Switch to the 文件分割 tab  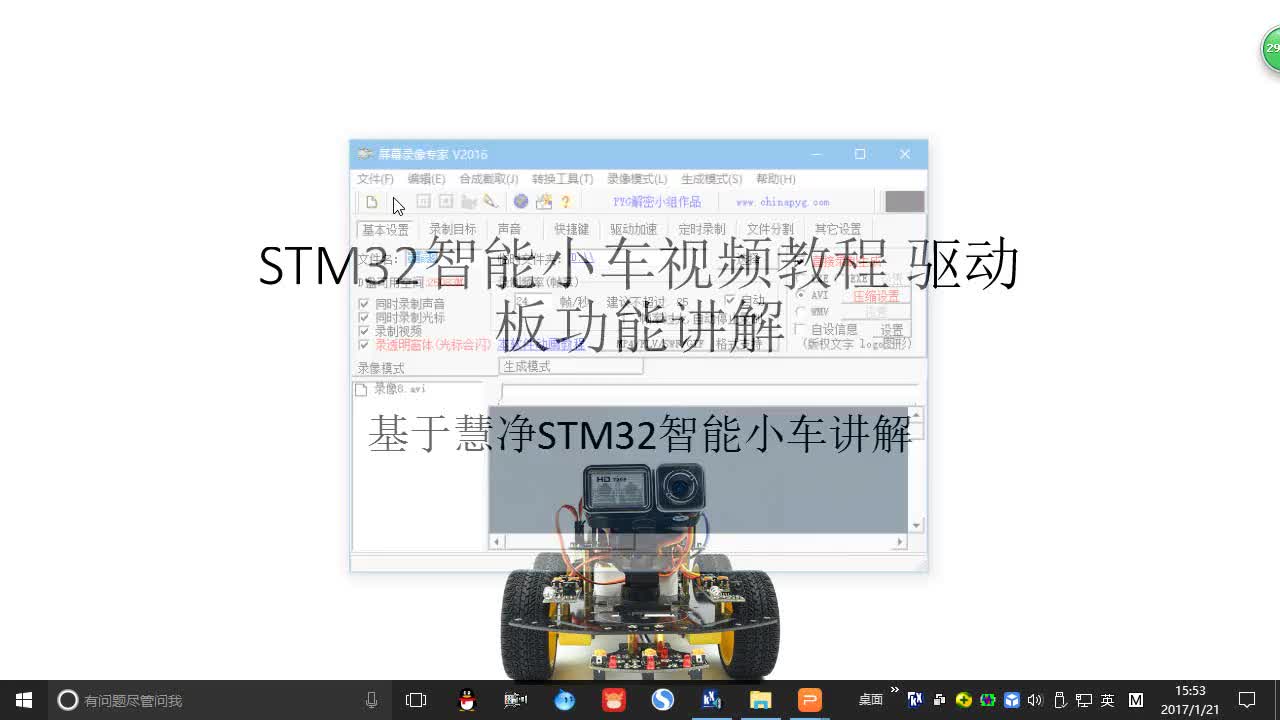pyautogui.click(x=770, y=229)
